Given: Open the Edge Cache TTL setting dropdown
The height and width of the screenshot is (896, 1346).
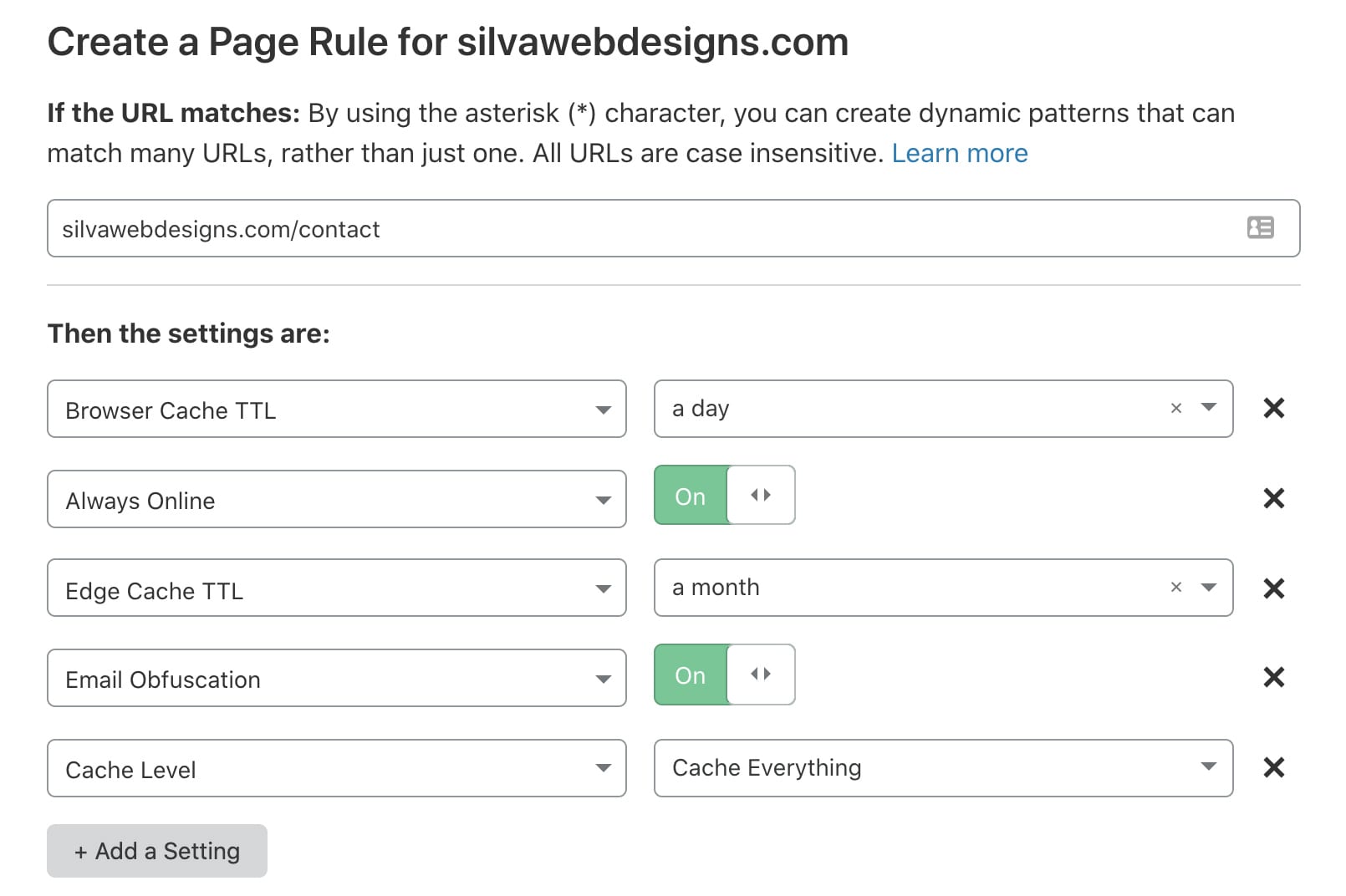Looking at the screenshot, I should 337,588.
